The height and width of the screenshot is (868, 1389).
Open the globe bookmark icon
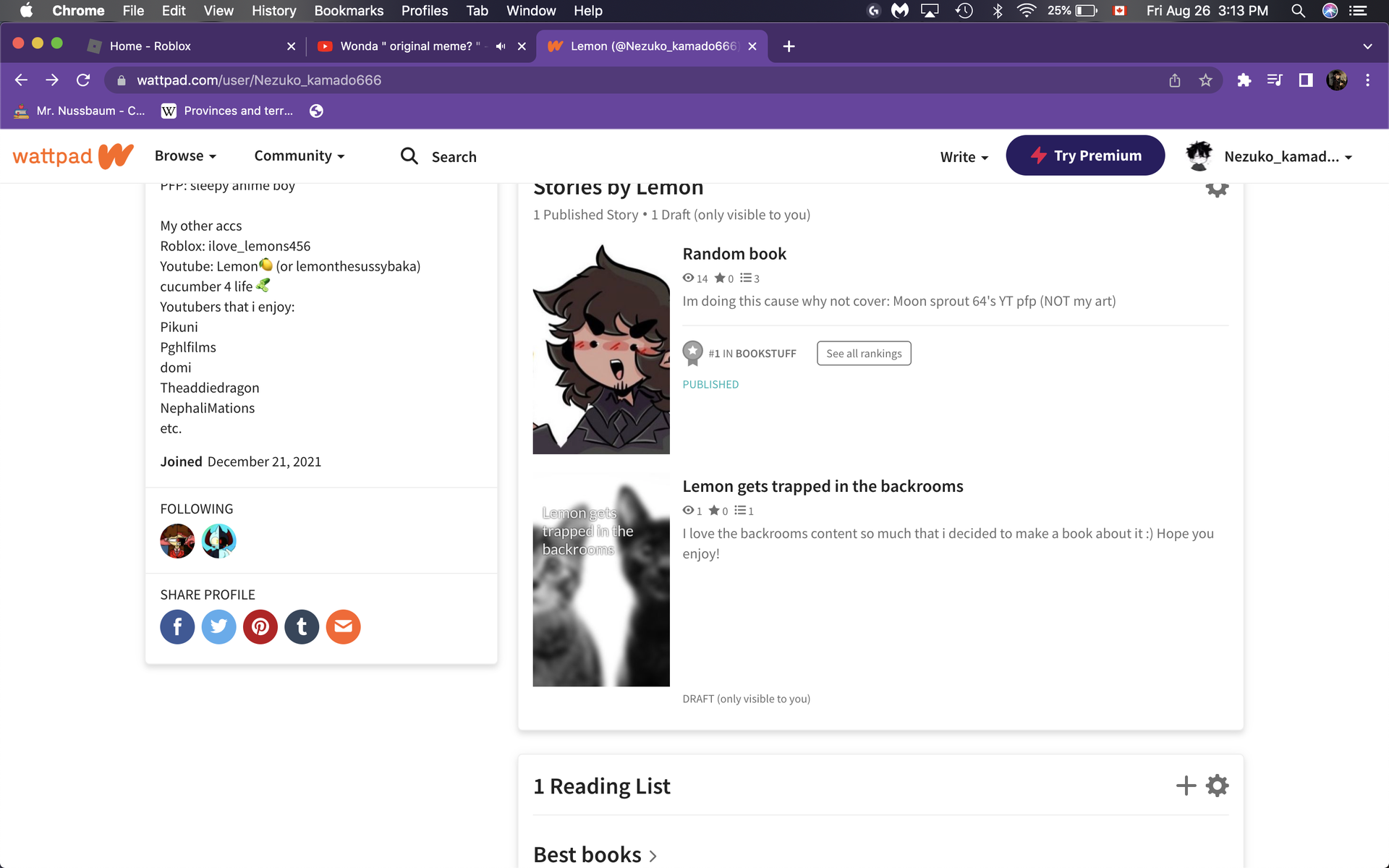(316, 111)
